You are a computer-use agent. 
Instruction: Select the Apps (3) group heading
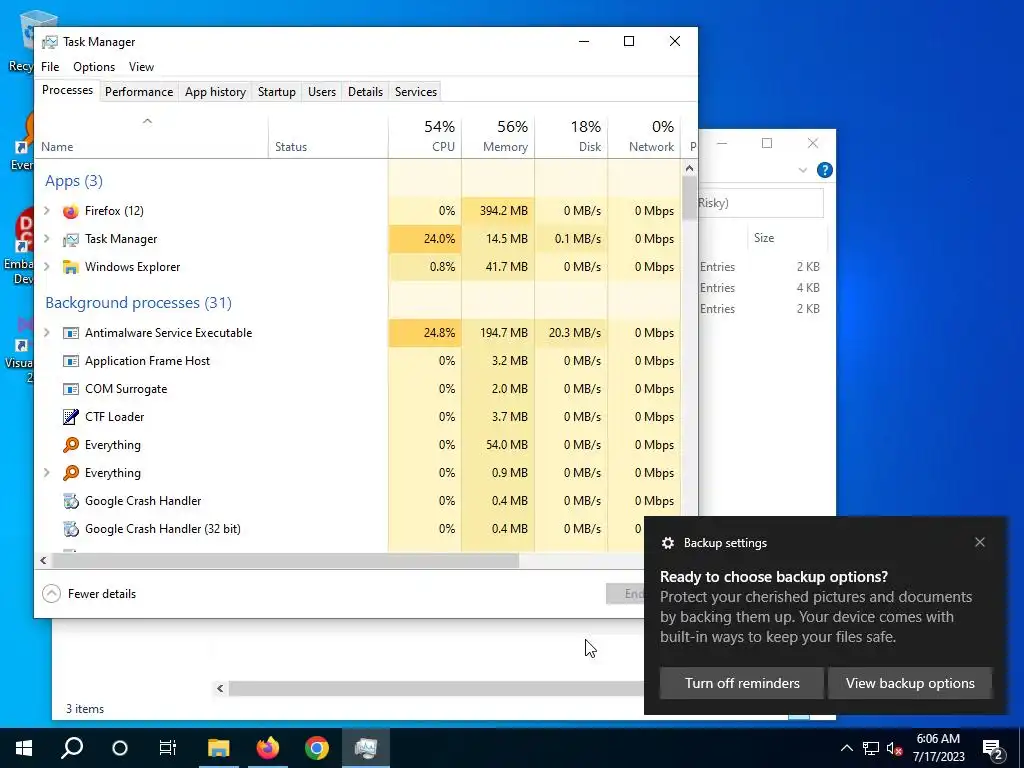pyautogui.click(x=74, y=181)
